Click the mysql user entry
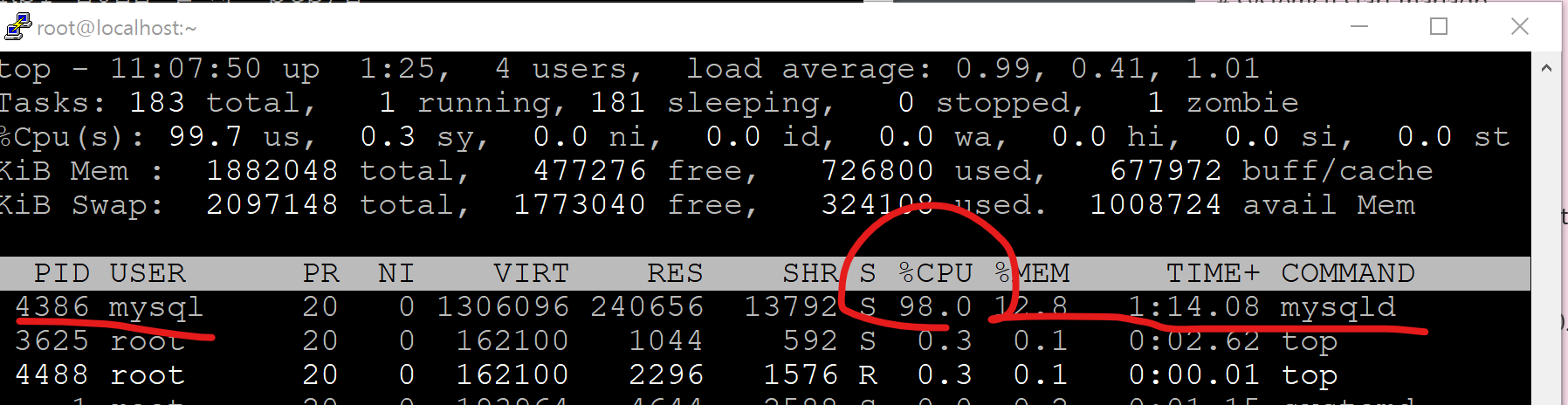 156,307
